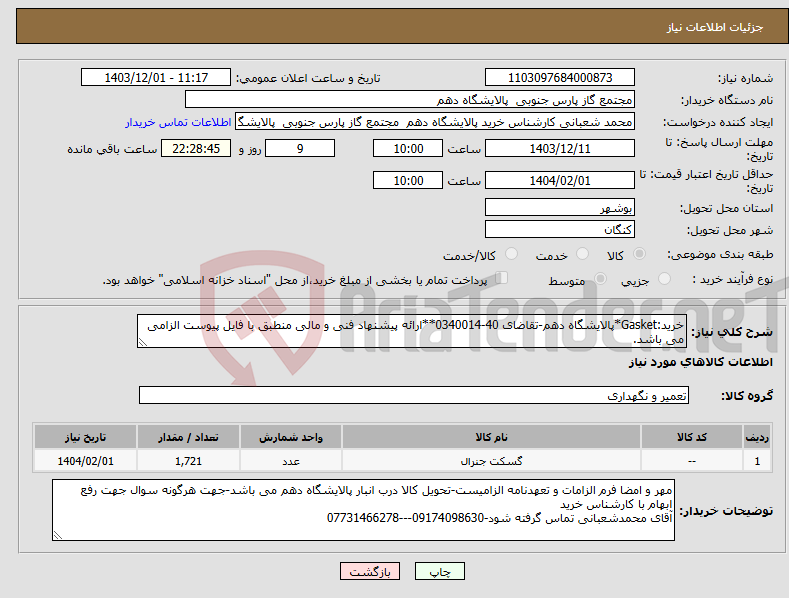This screenshot has width=789, height=598.
Task: Click the بازگشت back button
Action: [370, 571]
